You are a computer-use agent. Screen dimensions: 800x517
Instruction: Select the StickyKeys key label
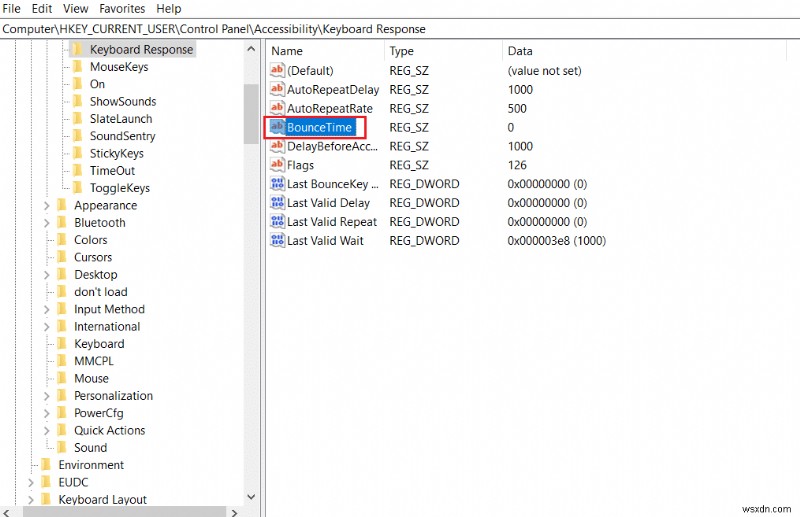(x=117, y=154)
